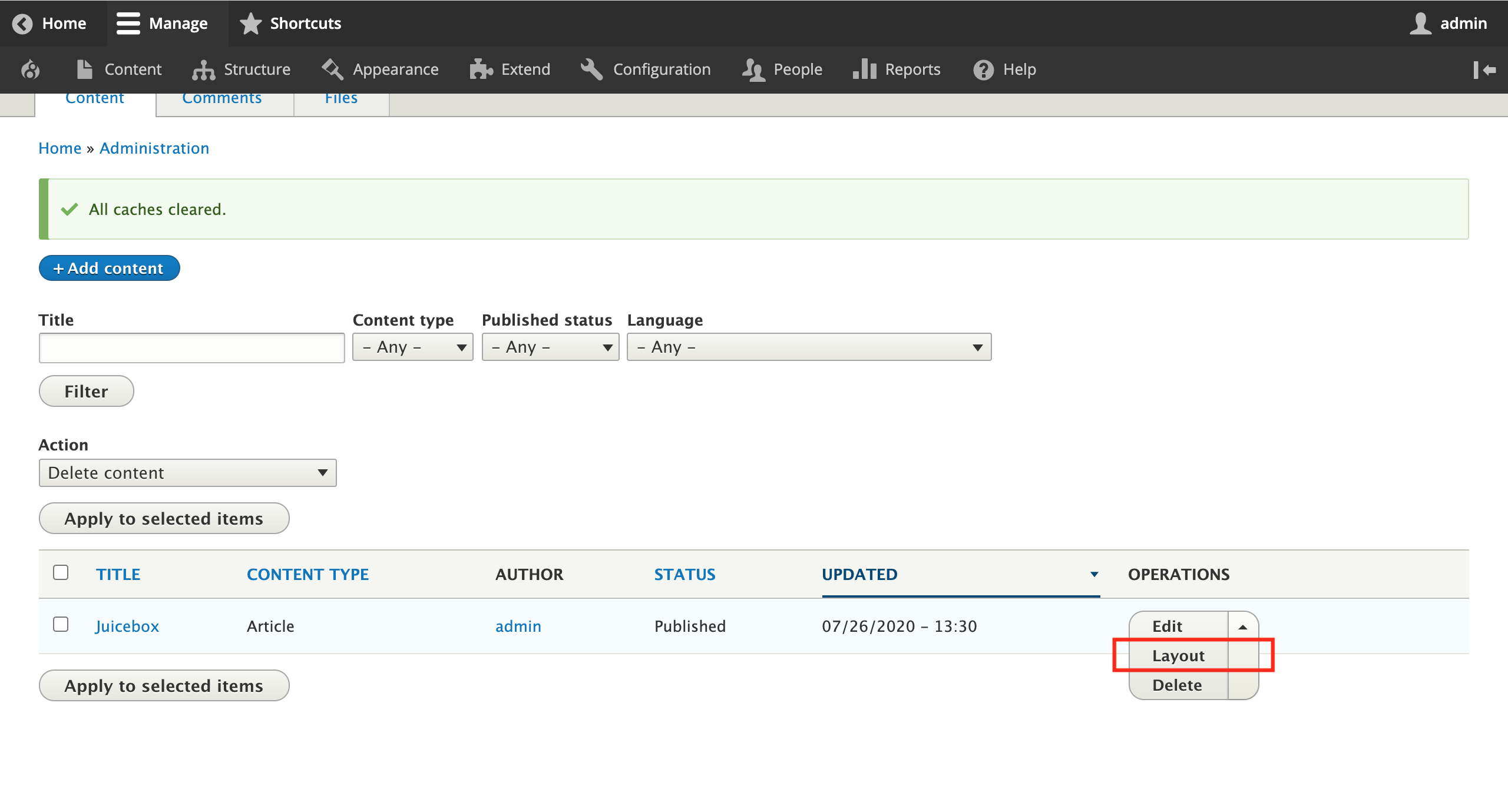The width and height of the screenshot is (1508, 812).
Task: Open the Content type filter dropdown
Action: (412, 347)
